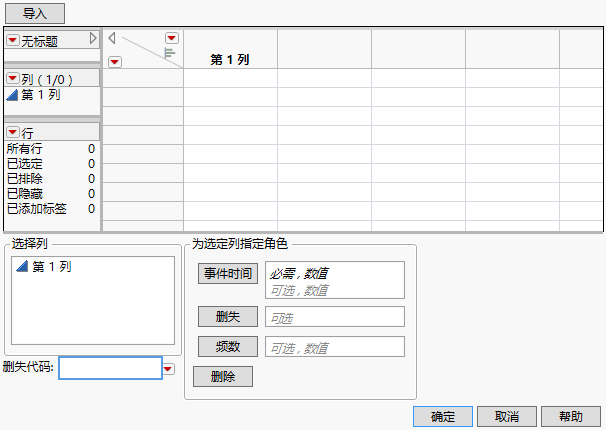Open the 行 panel red triangle menu

(13, 133)
